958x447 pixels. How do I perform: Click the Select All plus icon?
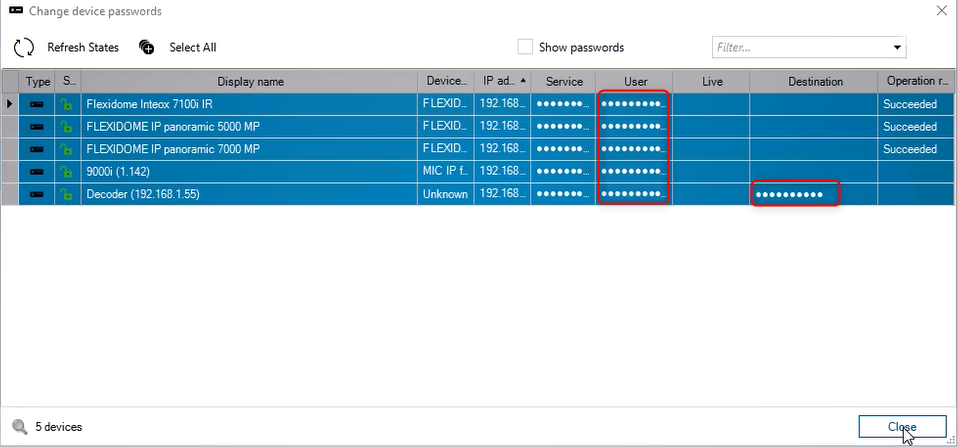[x=147, y=48]
